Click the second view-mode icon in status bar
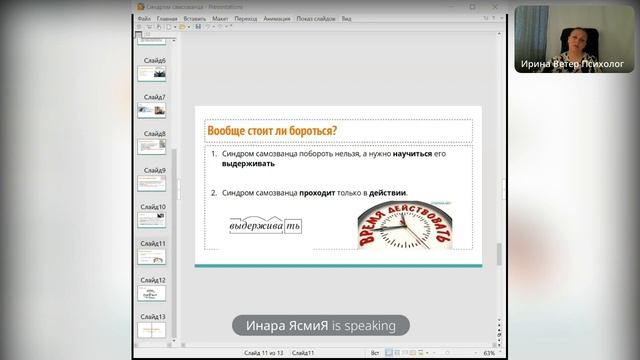Screen dimensions: 640x360 [x=397, y=353]
